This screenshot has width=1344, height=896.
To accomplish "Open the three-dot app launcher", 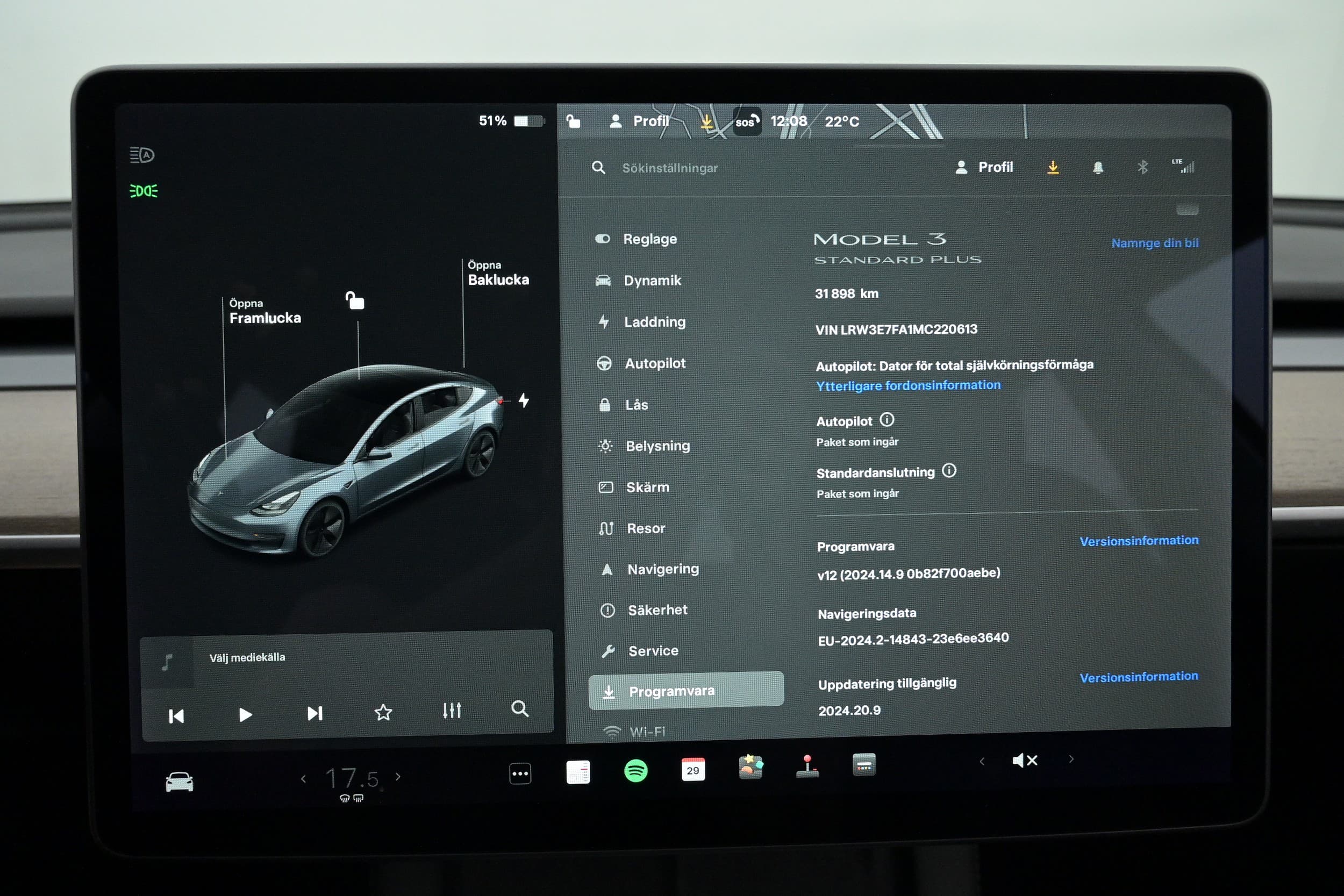I will point(519,773).
